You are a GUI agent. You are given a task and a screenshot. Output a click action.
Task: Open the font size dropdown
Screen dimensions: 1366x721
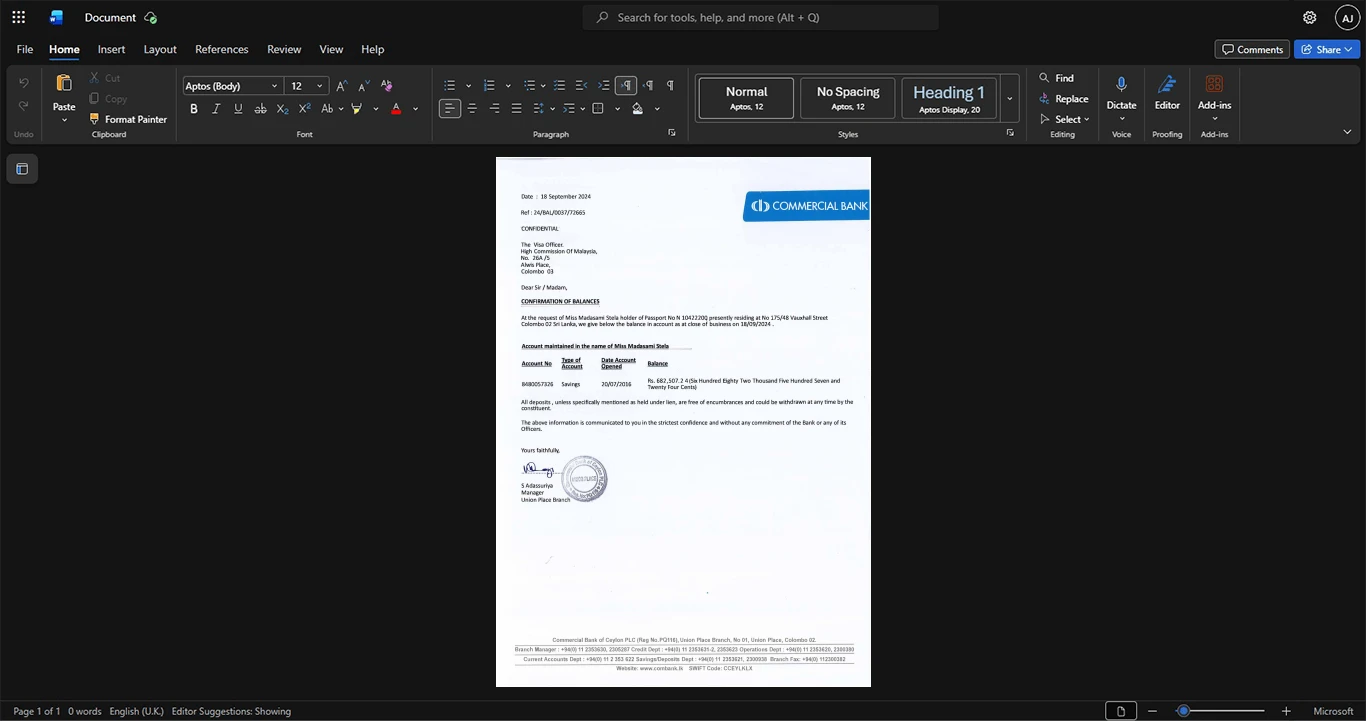[x=319, y=86]
